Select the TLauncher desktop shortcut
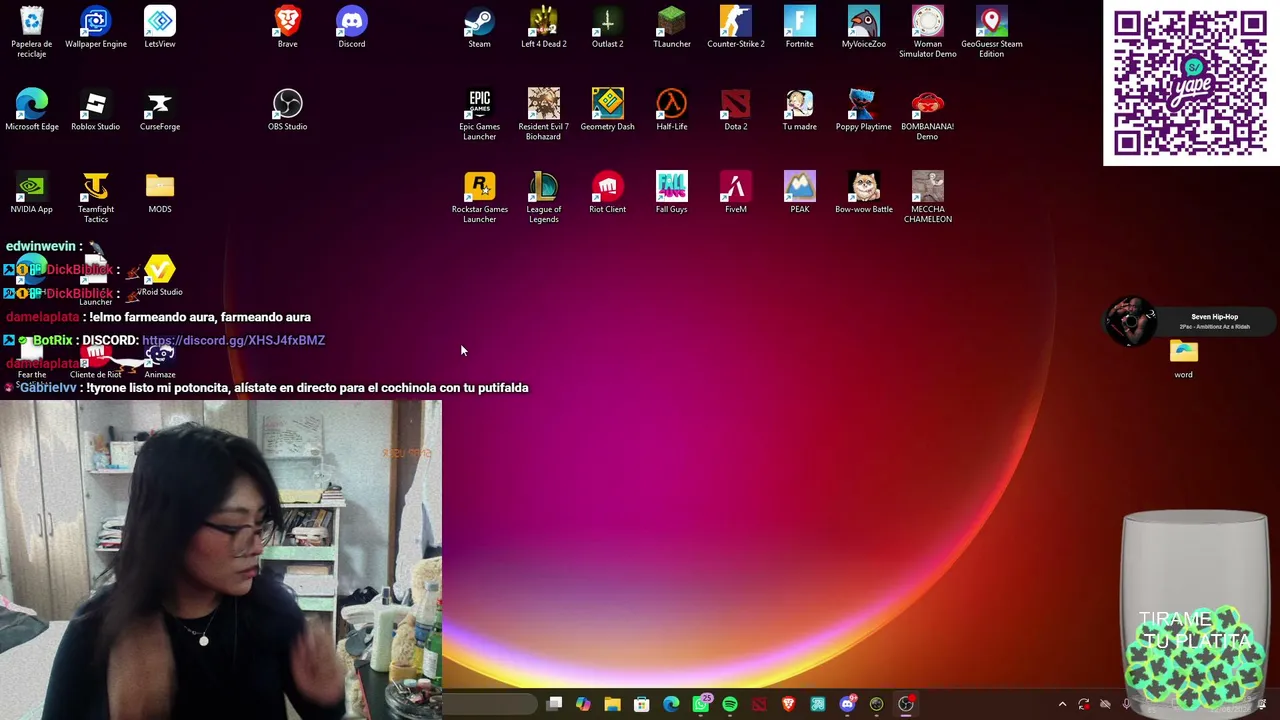Image resolution: width=1280 pixels, height=720 pixels. [672, 27]
